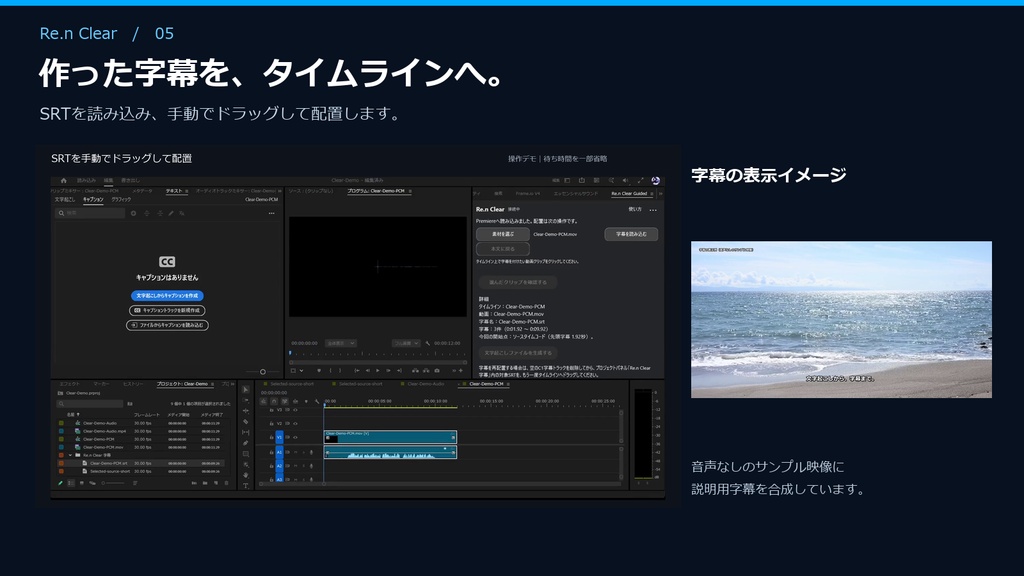This screenshot has height=576, width=1024.
Task: Open the 使い方 link in Re.n Clear
Action: [x=635, y=210]
